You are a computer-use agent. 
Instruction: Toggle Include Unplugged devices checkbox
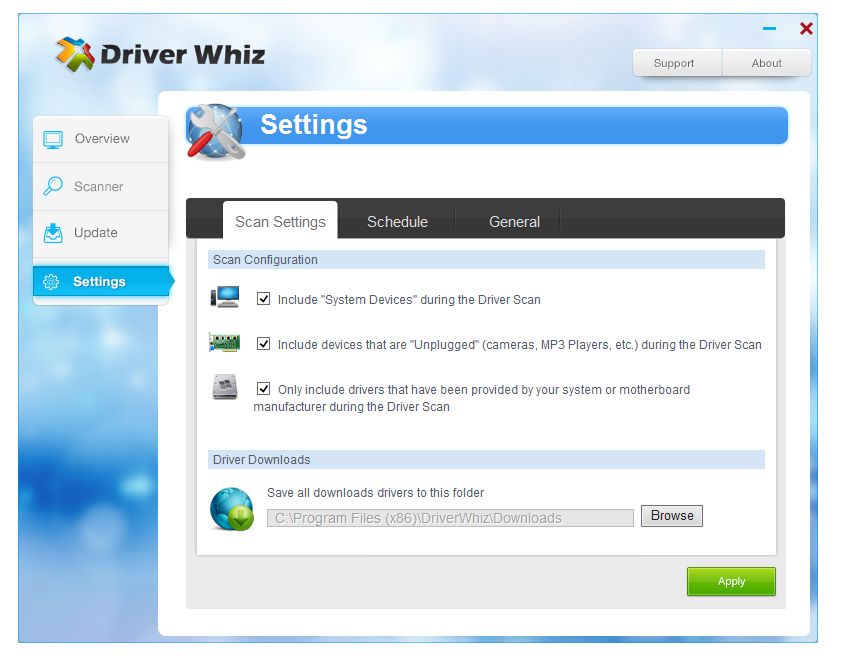pyautogui.click(x=263, y=344)
